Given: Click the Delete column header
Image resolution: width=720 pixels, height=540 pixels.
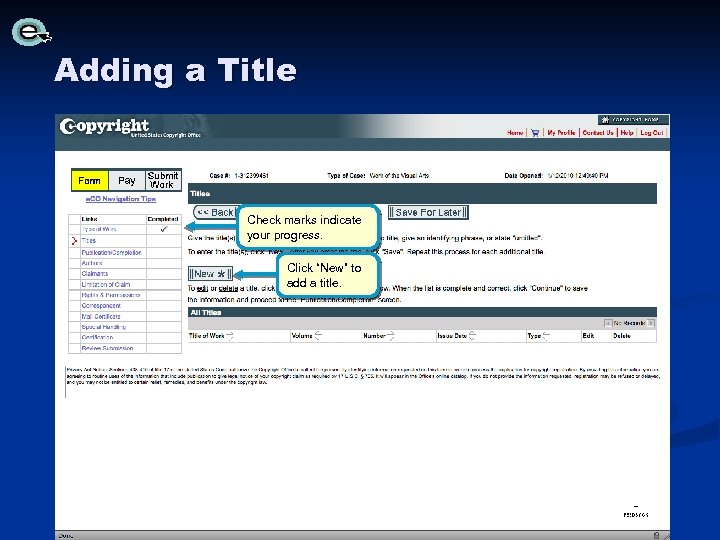Looking at the screenshot, I should click(622, 336).
